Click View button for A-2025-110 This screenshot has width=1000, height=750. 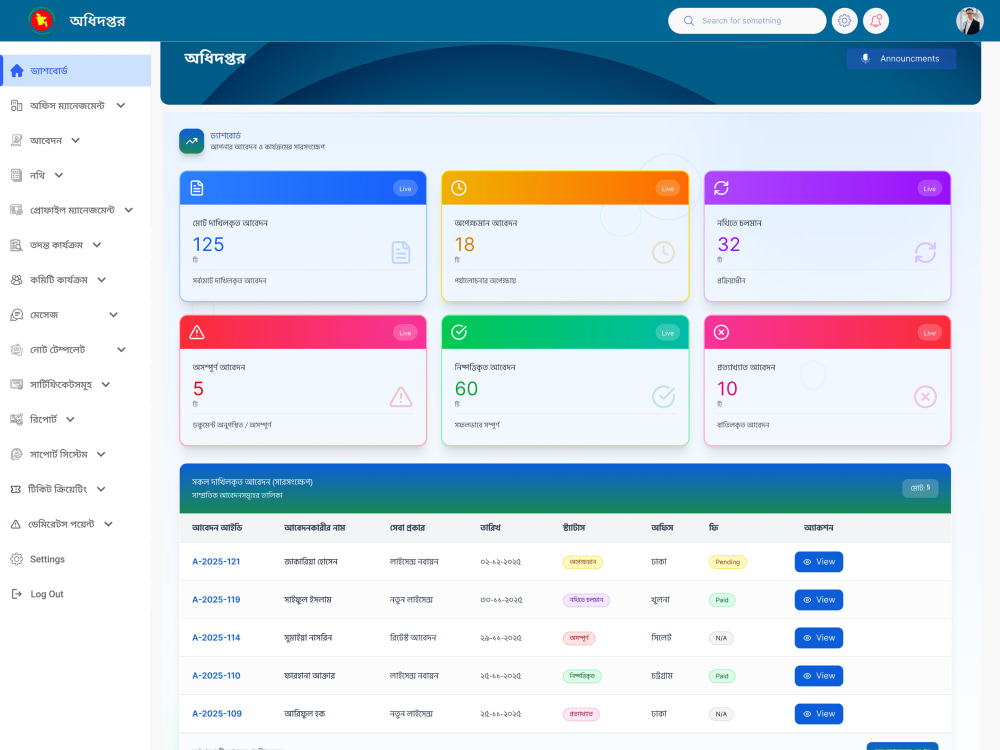coord(818,676)
